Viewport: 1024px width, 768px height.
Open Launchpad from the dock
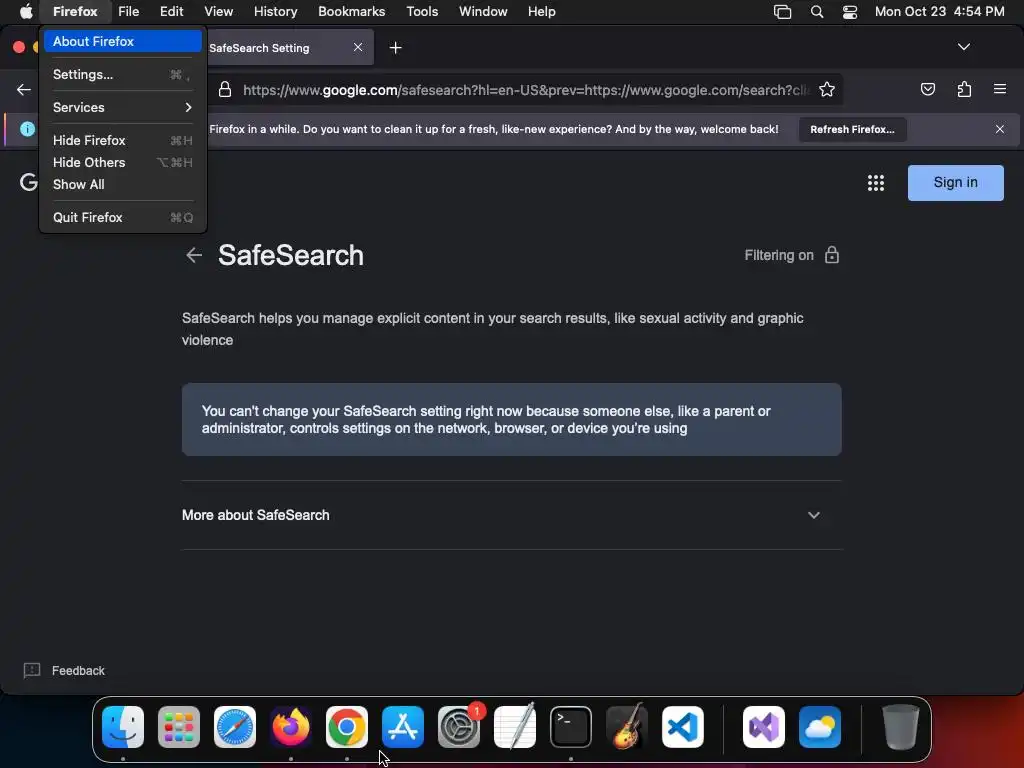coord(179,727)
